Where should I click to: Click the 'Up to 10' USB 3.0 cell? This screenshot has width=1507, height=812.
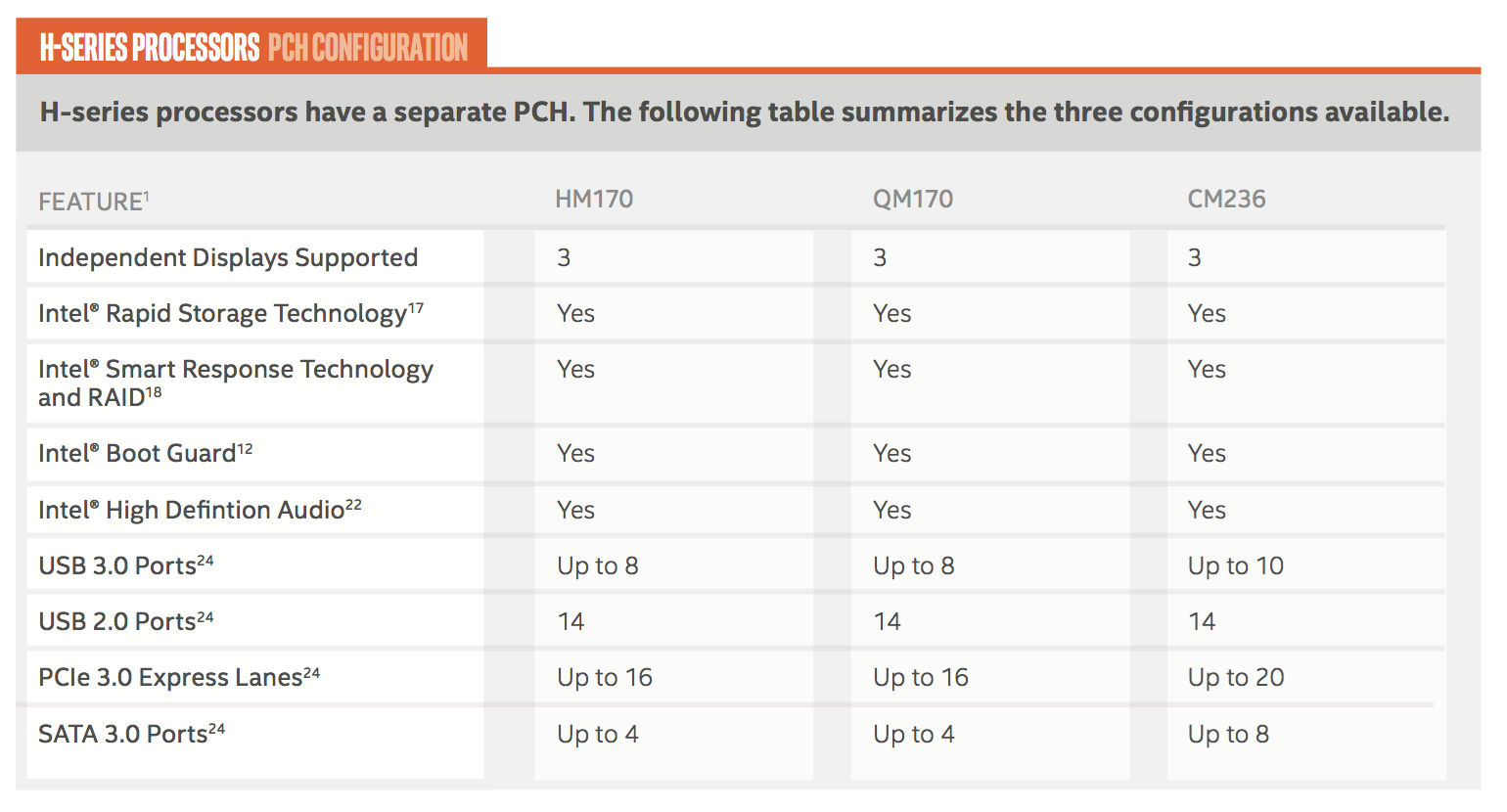coord(1235,565)
